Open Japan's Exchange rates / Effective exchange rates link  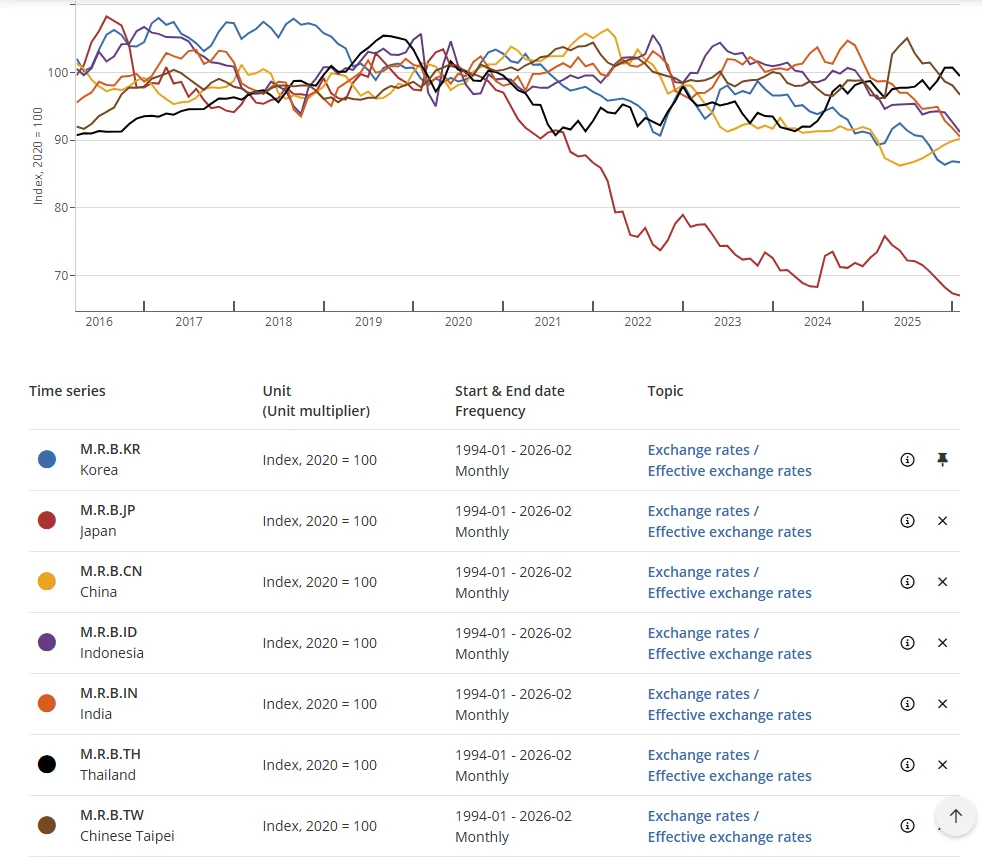pyautogui.click(x=729, y=521)
